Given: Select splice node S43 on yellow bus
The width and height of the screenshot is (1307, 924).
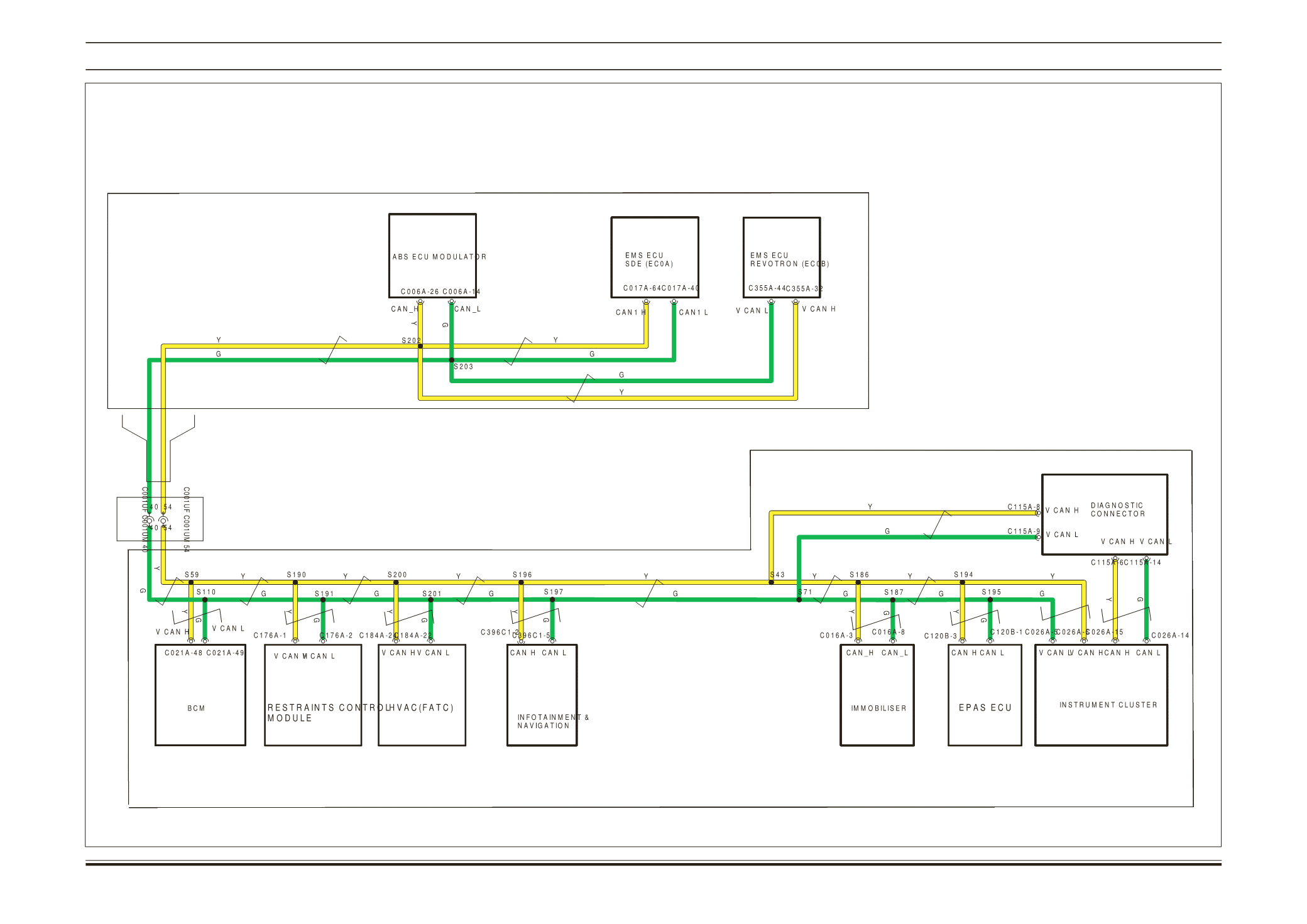Looking at the screenshot, I should click(772, 582).
